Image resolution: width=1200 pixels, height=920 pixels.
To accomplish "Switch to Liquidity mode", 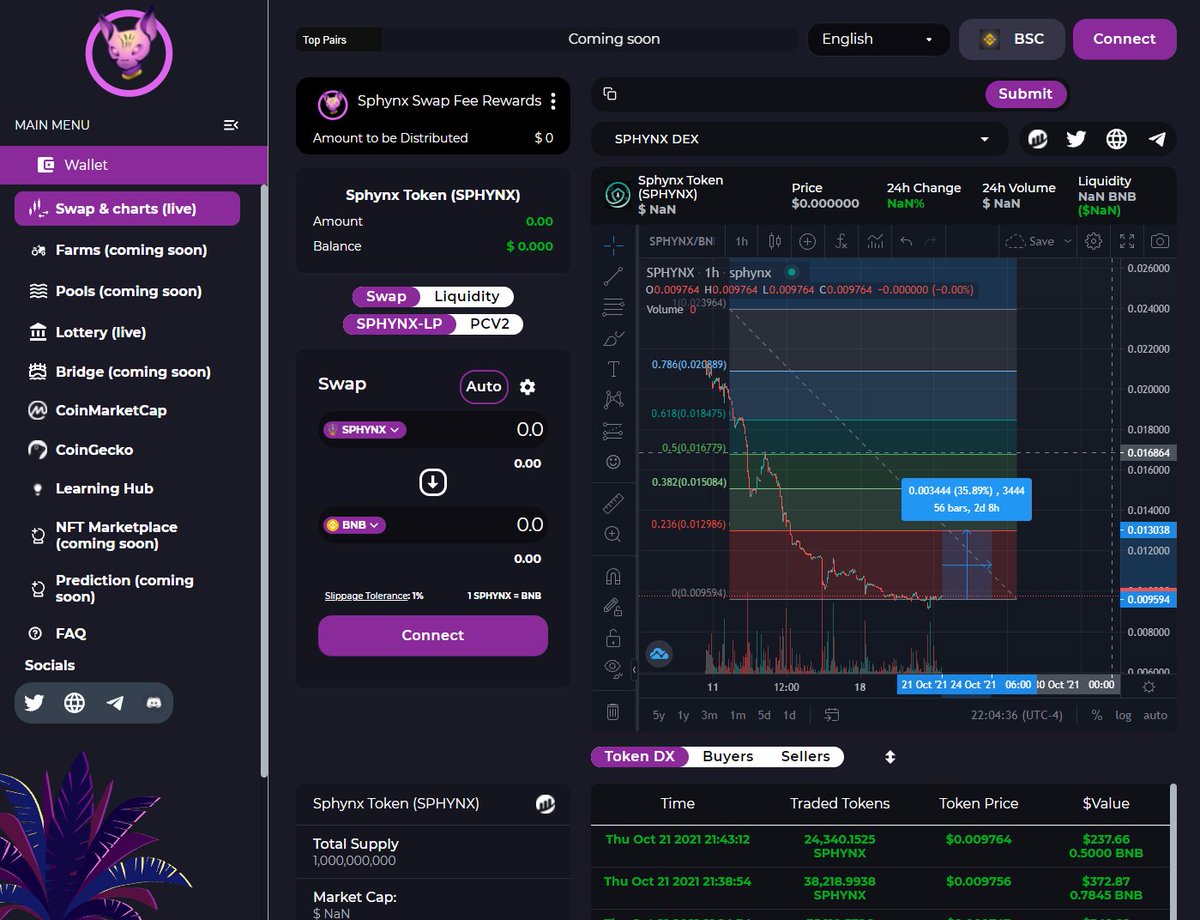I will pos(466,296).
